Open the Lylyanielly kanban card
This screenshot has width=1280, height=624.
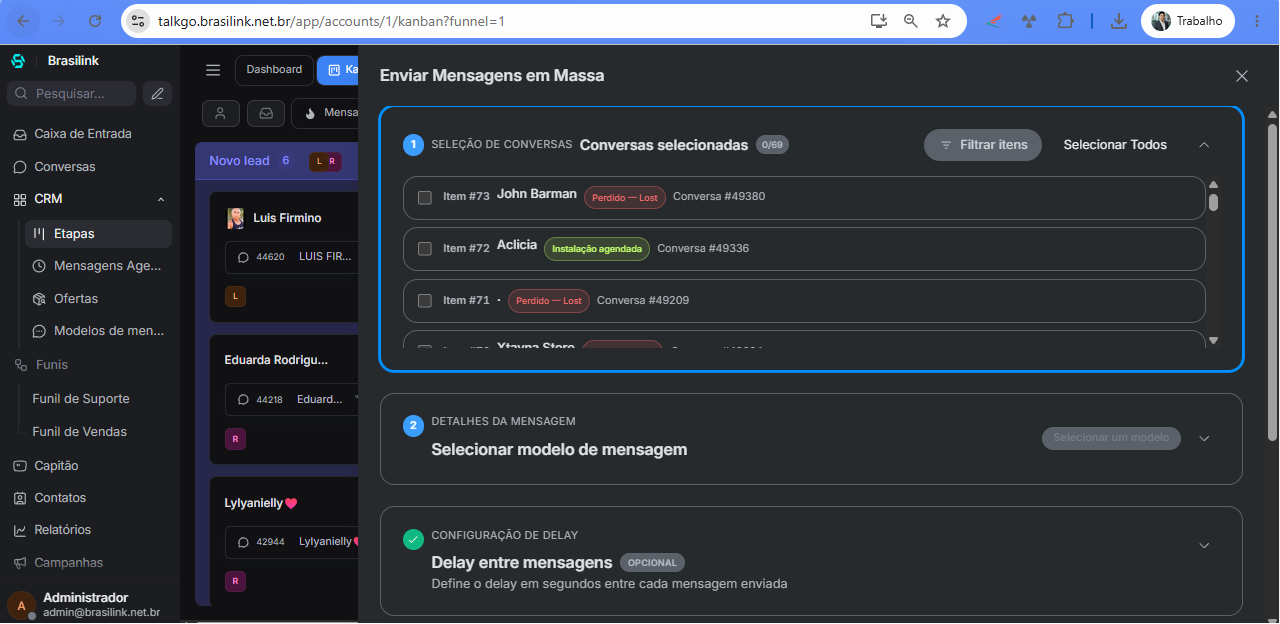pyautogui.click(x=284, y=541)
